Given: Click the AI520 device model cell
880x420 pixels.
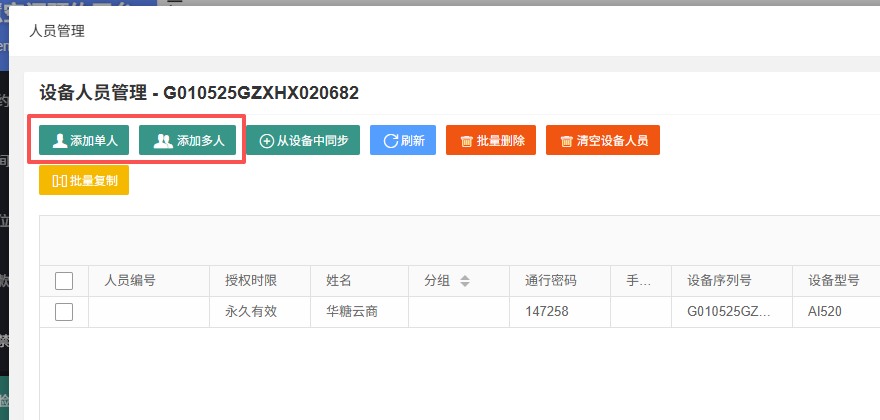Looking at the screenshot, I should [x=836, y=312].
